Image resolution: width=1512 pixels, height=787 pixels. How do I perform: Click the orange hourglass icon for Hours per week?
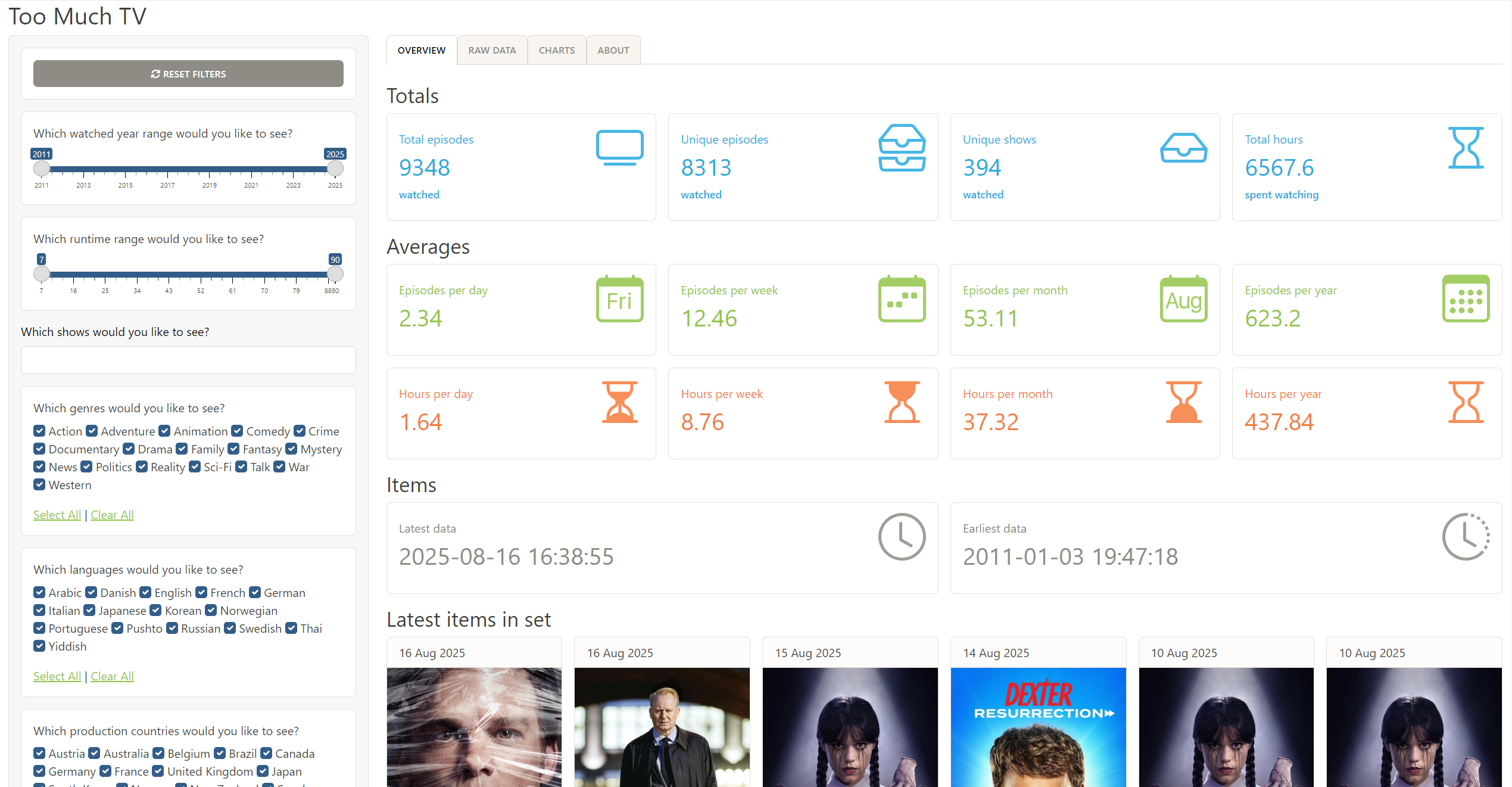coord(902,402)
